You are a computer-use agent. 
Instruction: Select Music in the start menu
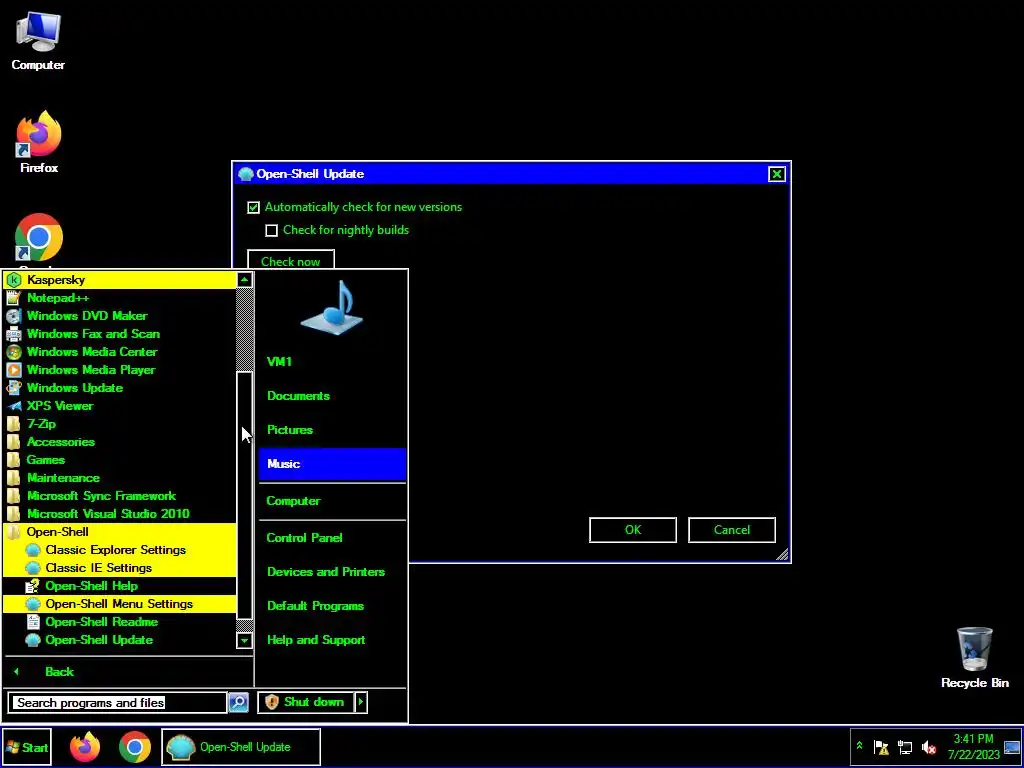point(332,464)
